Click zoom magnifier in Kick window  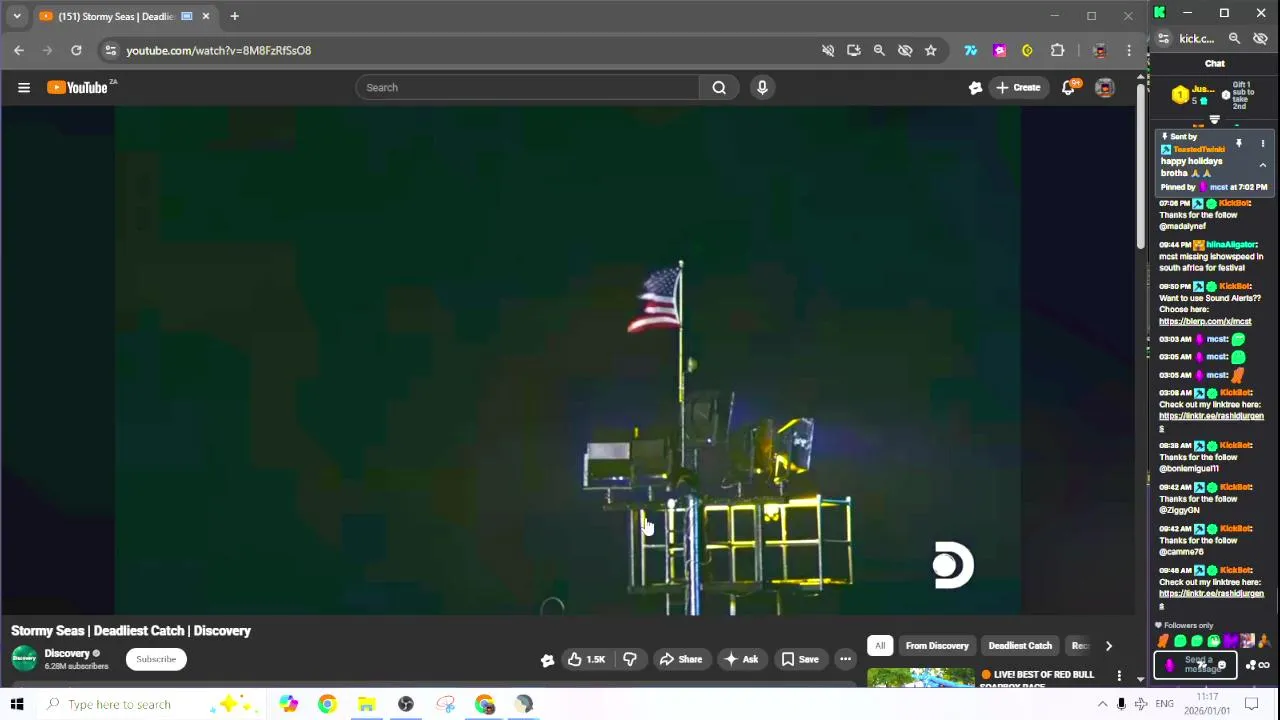coord(1234,39)
